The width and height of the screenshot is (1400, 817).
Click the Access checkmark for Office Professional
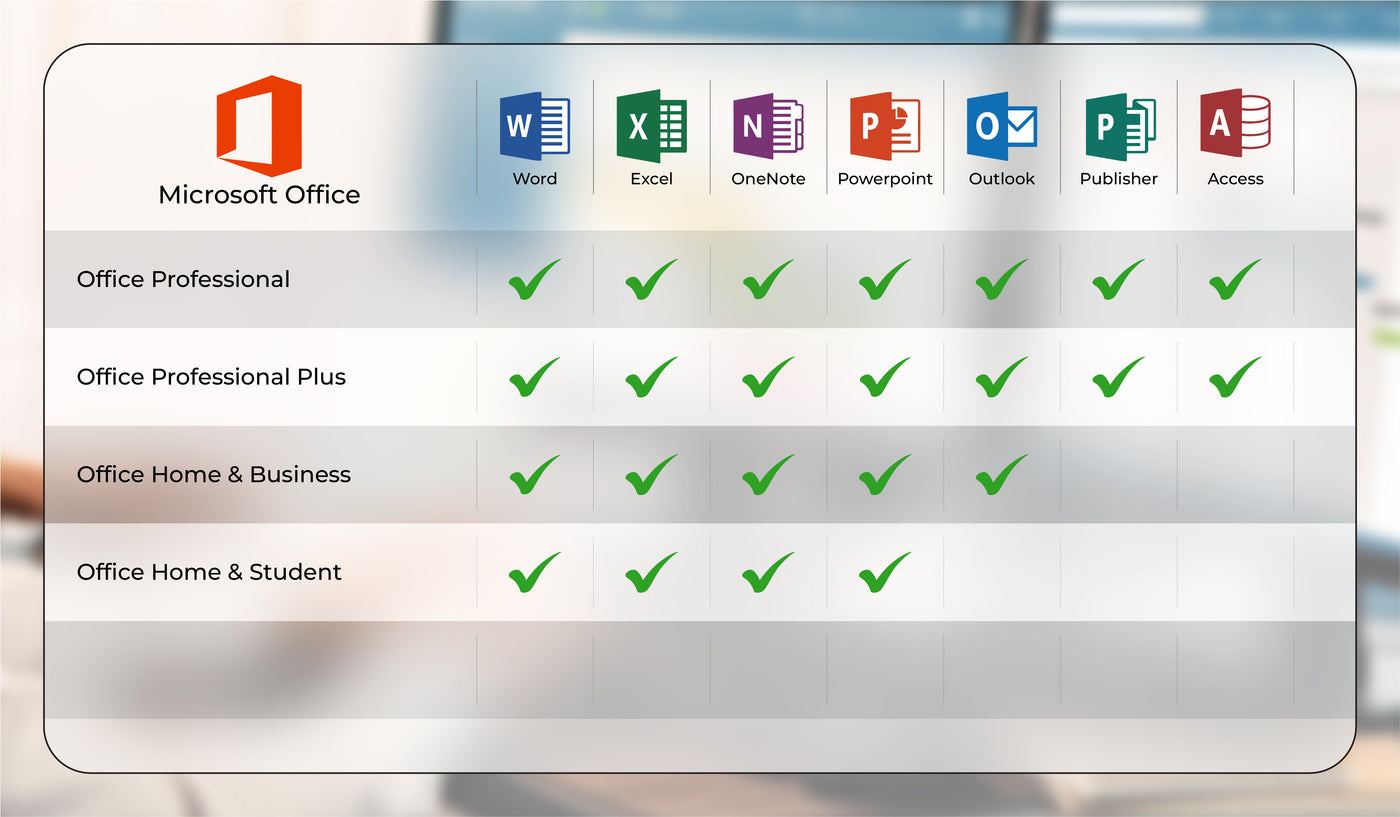(1235, 280)
